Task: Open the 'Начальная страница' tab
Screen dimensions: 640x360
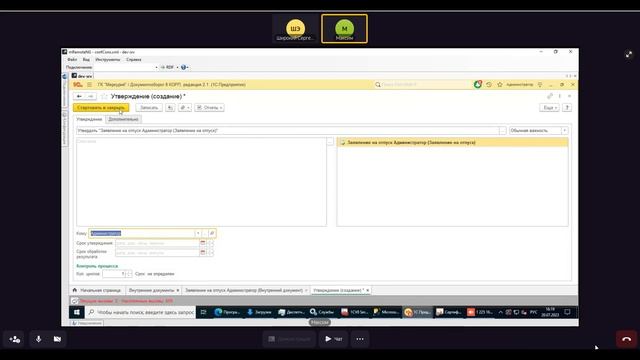Action: tap(97, 290)
